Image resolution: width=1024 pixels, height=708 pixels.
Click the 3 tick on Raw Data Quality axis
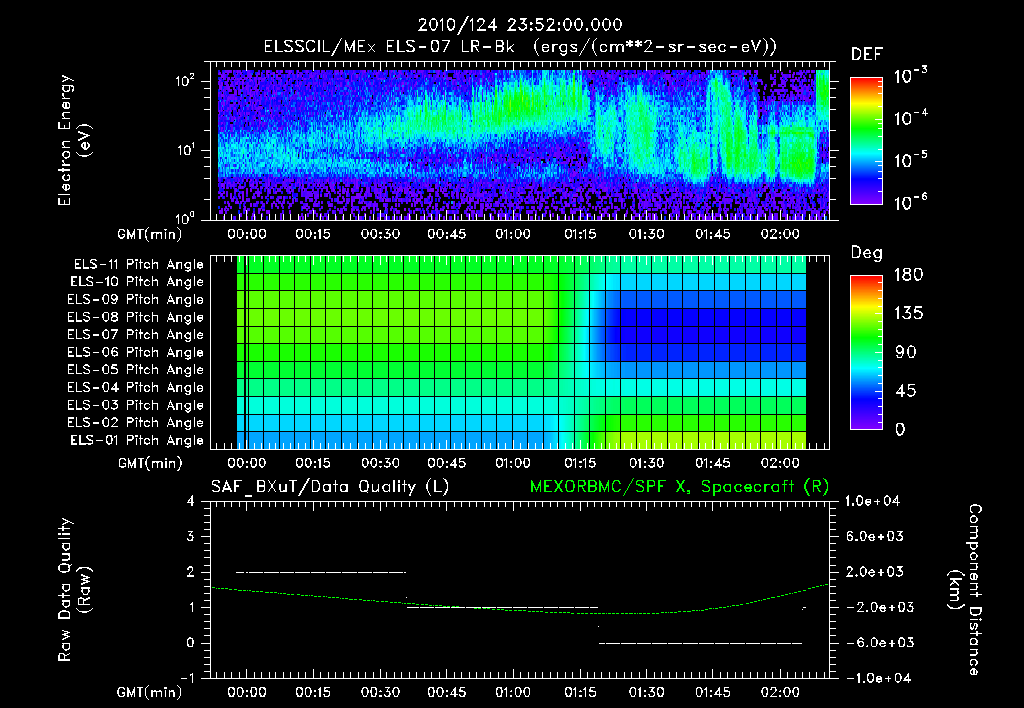191,536
